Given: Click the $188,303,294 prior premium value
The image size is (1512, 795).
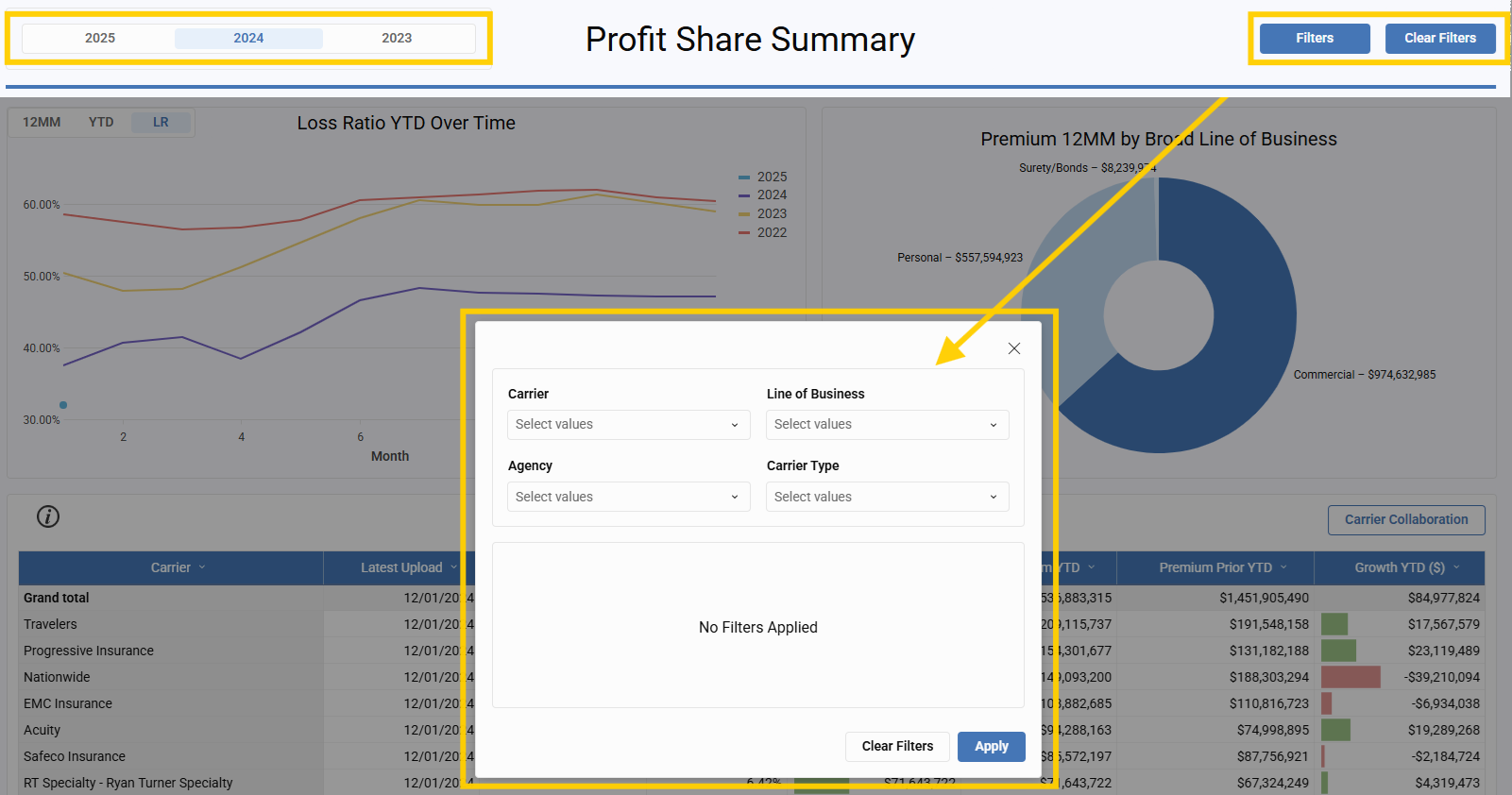Looking at the screenshot, I should (x=1268, y=677).
